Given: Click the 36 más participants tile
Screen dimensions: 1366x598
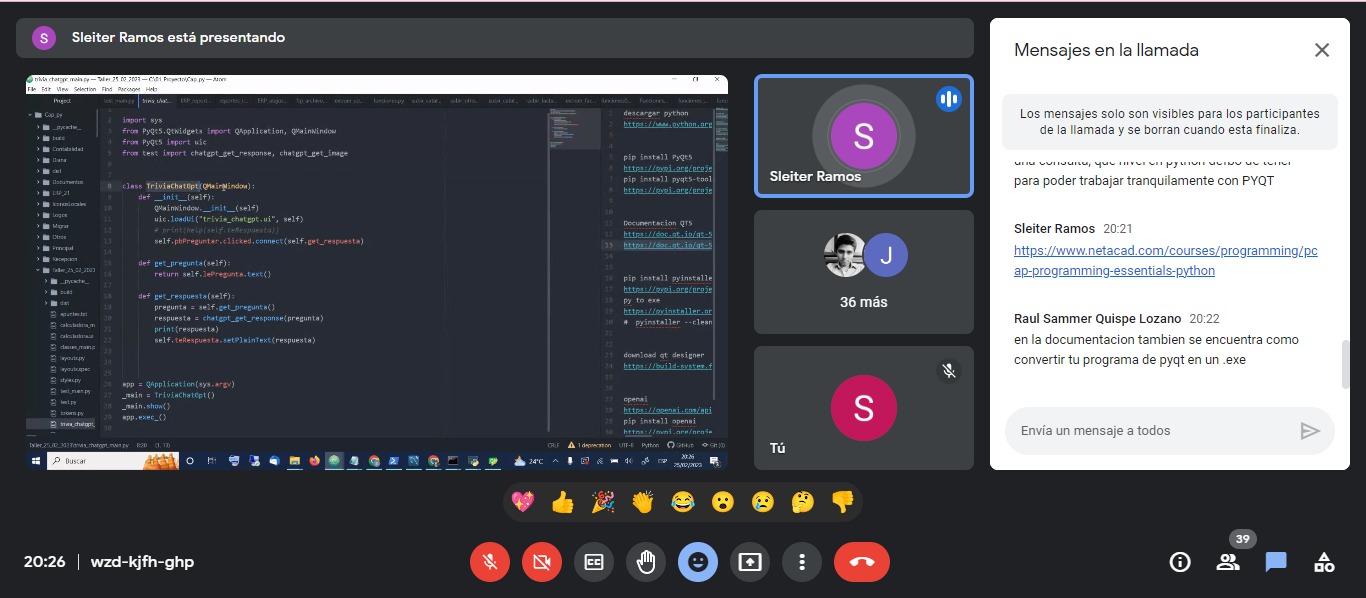Looking at the screenshot, I should click(863, 272).
